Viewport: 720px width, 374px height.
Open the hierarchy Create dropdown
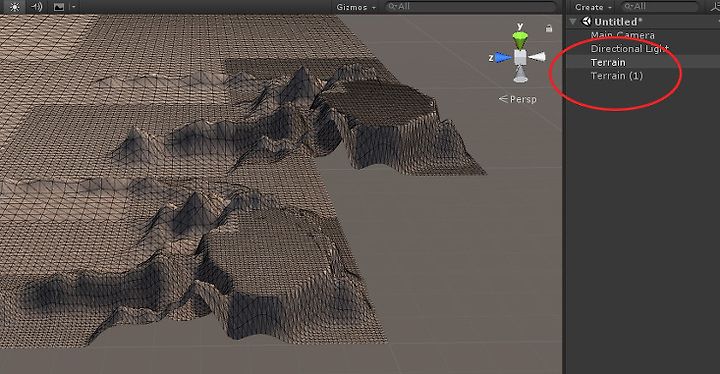click(x=593, y=7)
